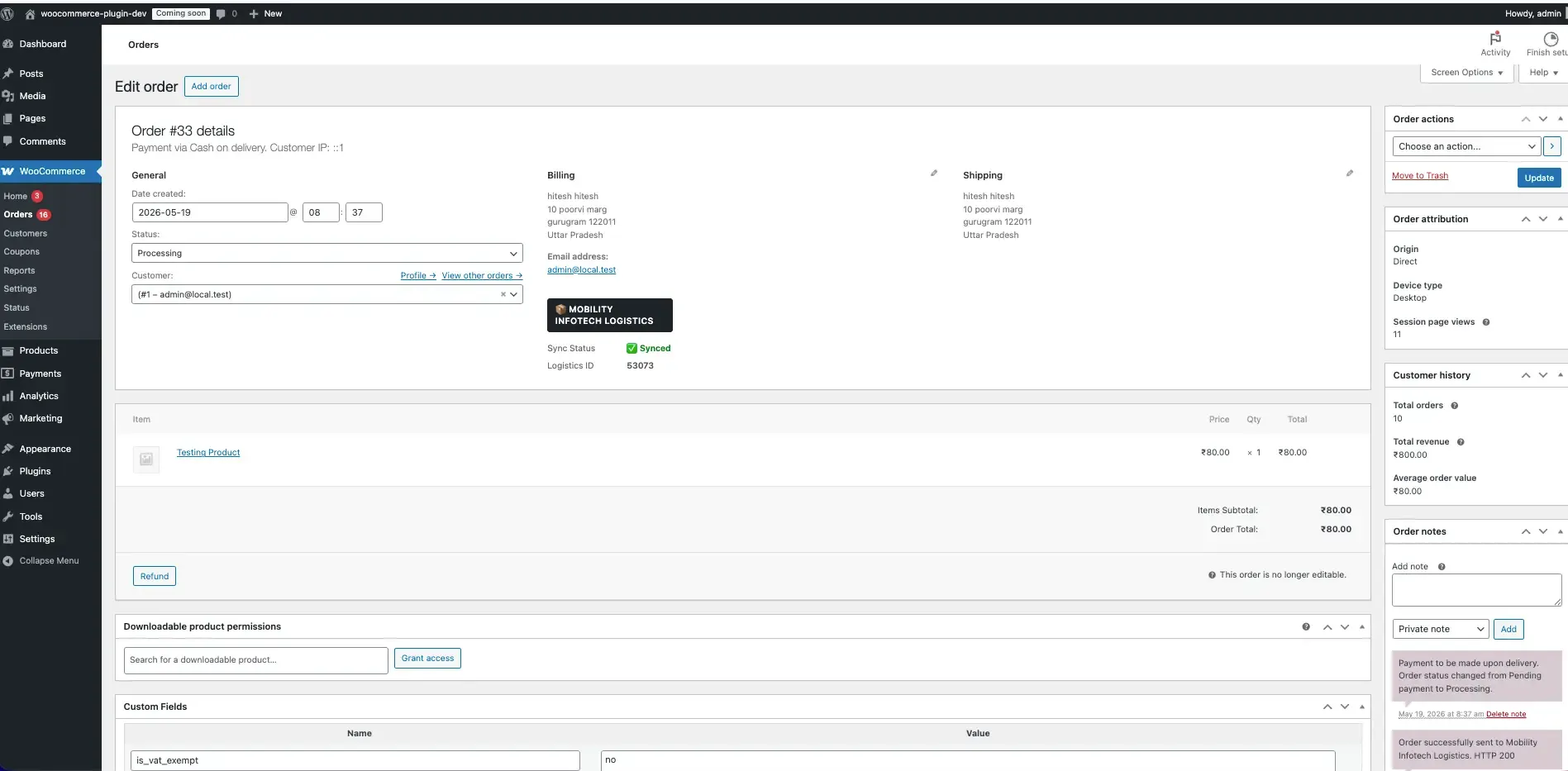Image resolution: width=1568 pixels, height=771 pixels.
Task: Click View other orders link
Action: pos(482,276)
